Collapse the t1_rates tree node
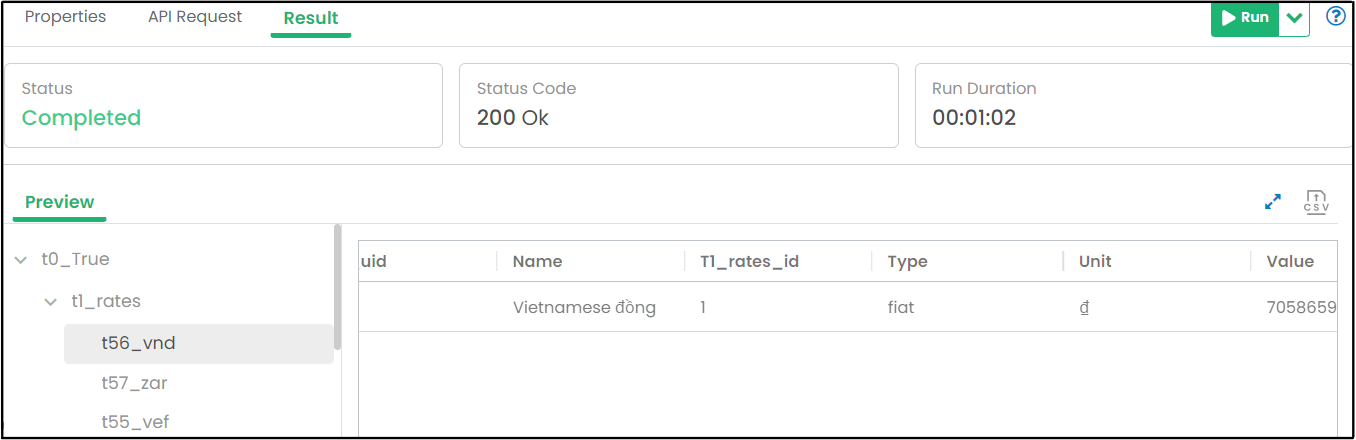The height and width of the screenshot is (440, 1356). click(51, 302)
